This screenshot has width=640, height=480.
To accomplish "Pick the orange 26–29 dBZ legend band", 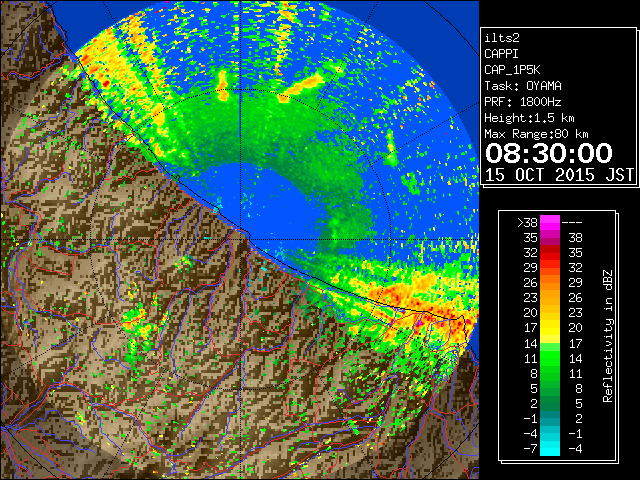I will (x=550, y=282).
